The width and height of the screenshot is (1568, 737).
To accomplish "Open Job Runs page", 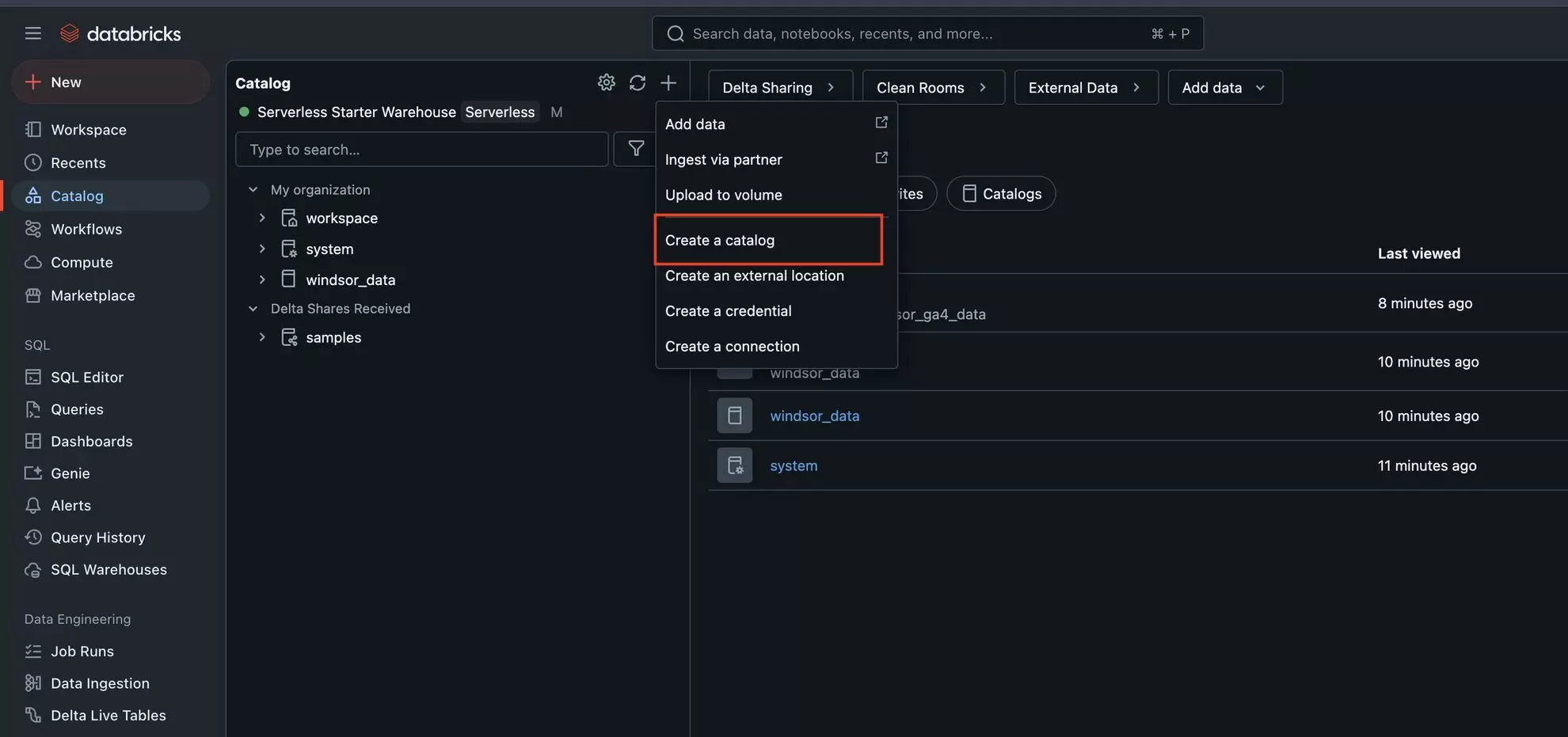I will (82, 651).
